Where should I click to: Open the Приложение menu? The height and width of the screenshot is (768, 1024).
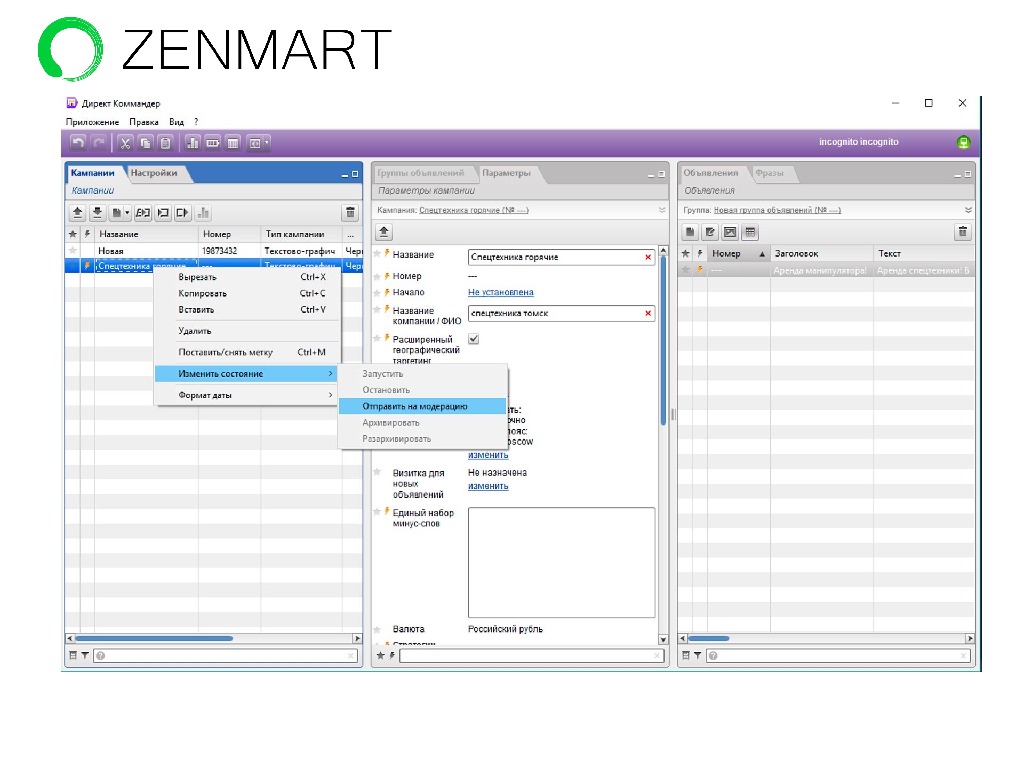point(92,122)
